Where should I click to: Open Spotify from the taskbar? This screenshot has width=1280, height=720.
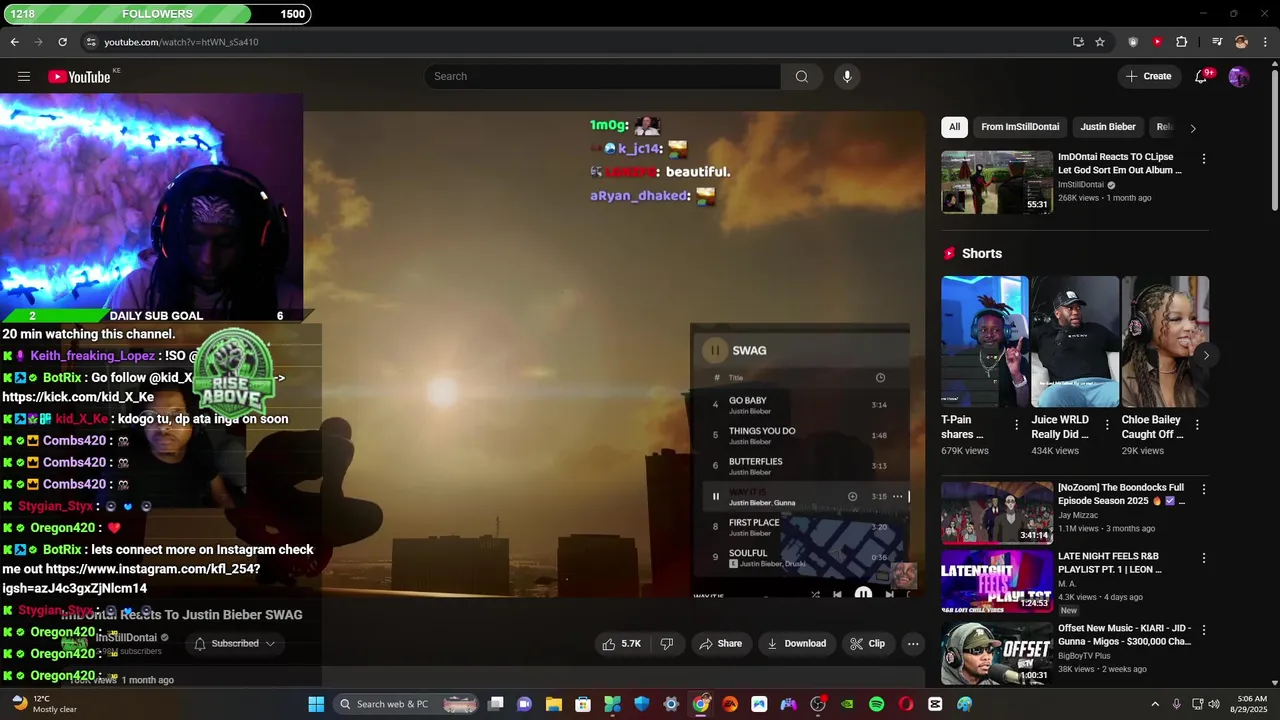(x=877, y=704)
